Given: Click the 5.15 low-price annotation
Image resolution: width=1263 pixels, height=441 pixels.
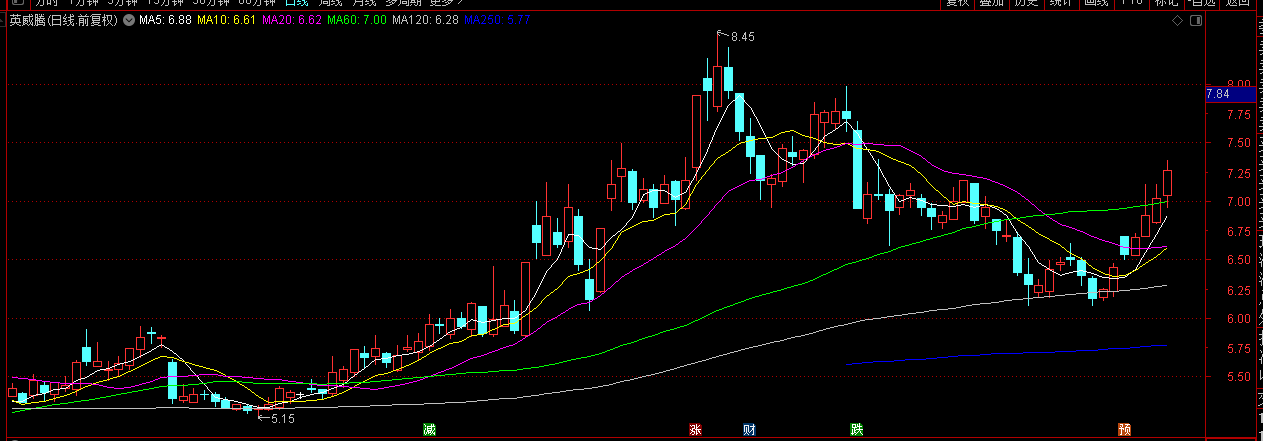Looking at the screenshot, I should click(283, 418).
